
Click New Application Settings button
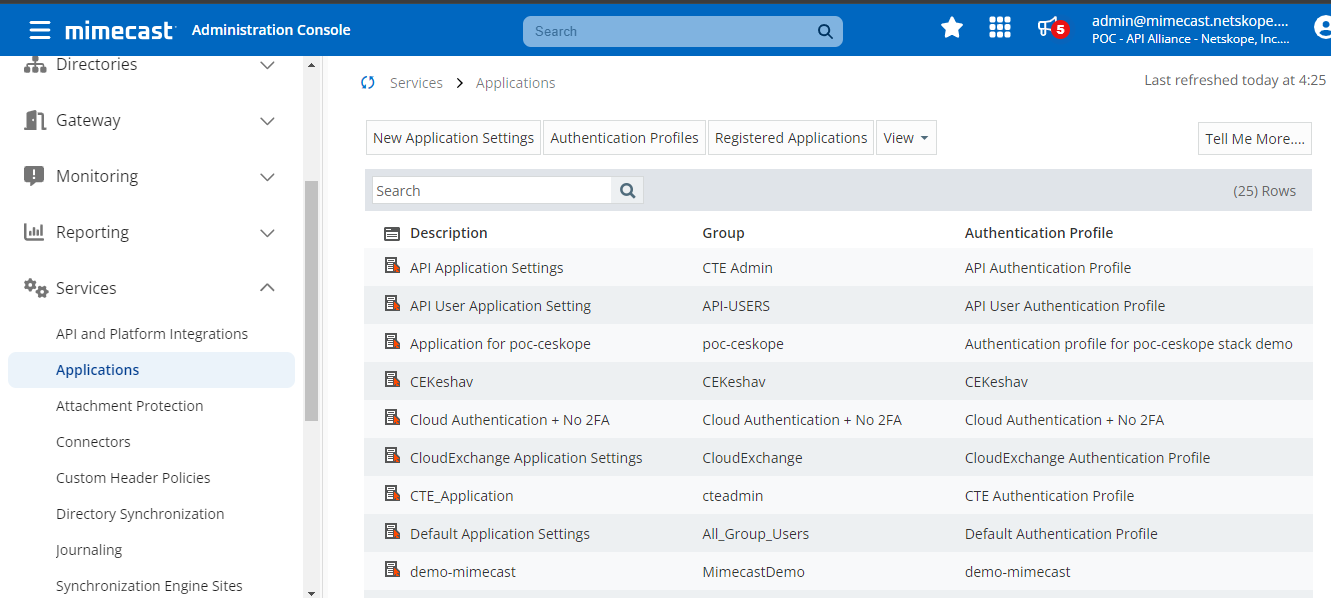click(453, 138)
